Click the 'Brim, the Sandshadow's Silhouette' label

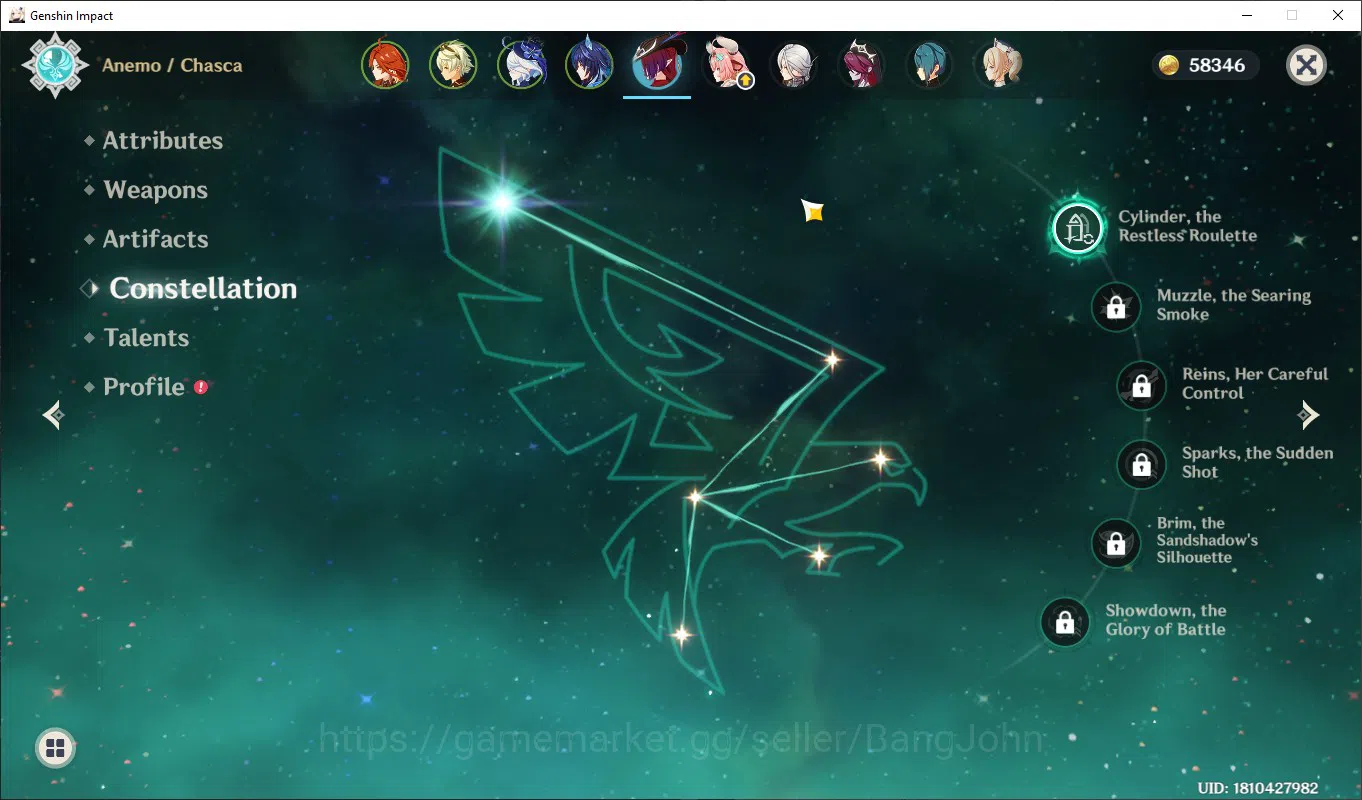1207,540
